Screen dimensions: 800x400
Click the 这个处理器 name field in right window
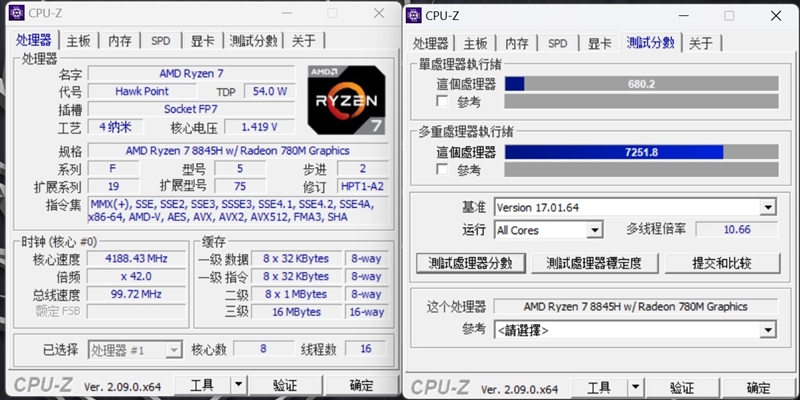[636, 307]
